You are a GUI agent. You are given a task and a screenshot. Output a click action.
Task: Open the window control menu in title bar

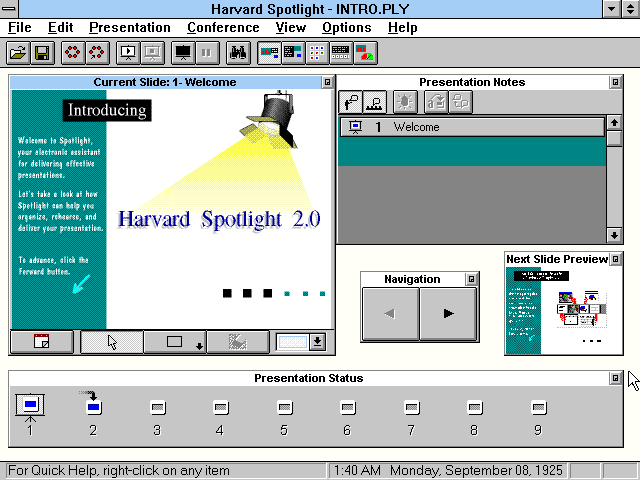point(9,9)
